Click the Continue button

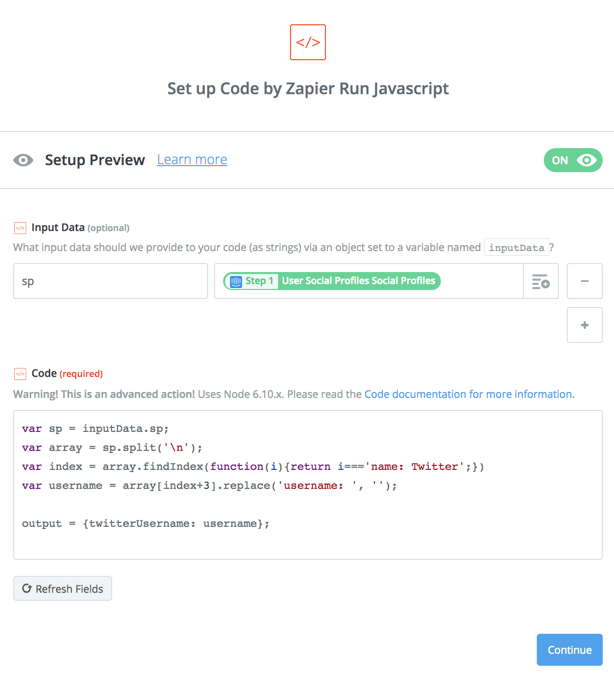pyautogui.click(x=569, y=650)
